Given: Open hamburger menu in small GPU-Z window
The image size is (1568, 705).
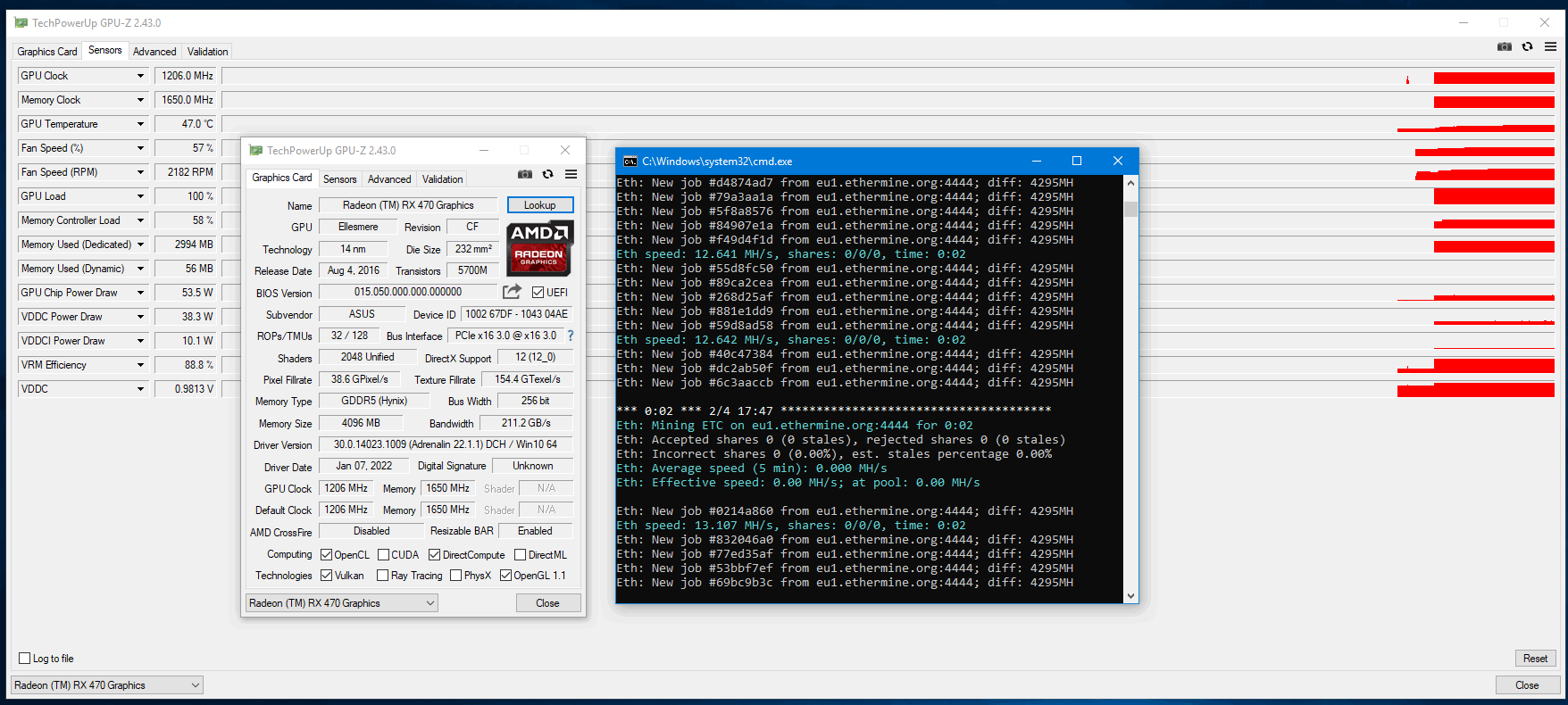Looking at the screenshot, I should pyautogui.click(x=571, y=174).
